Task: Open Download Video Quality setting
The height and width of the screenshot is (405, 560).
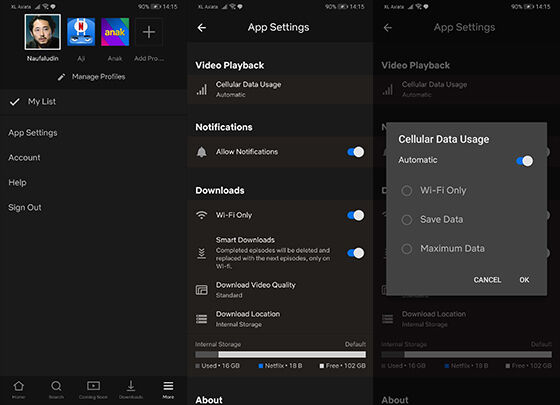Action: pos(280,290)
